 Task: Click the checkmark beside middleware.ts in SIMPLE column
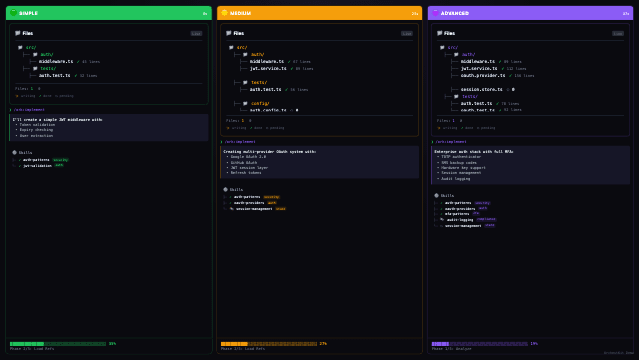[x=78, y=62]
